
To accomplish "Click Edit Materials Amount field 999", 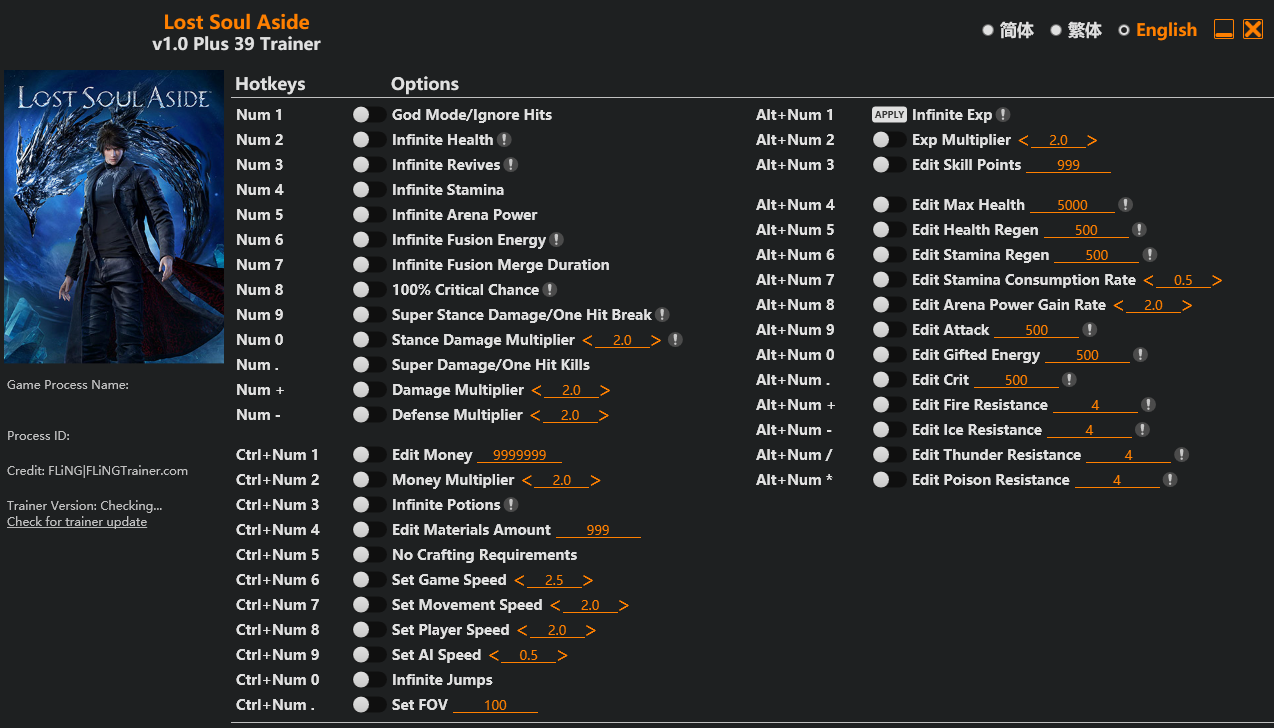I will (x=598, y=530).
